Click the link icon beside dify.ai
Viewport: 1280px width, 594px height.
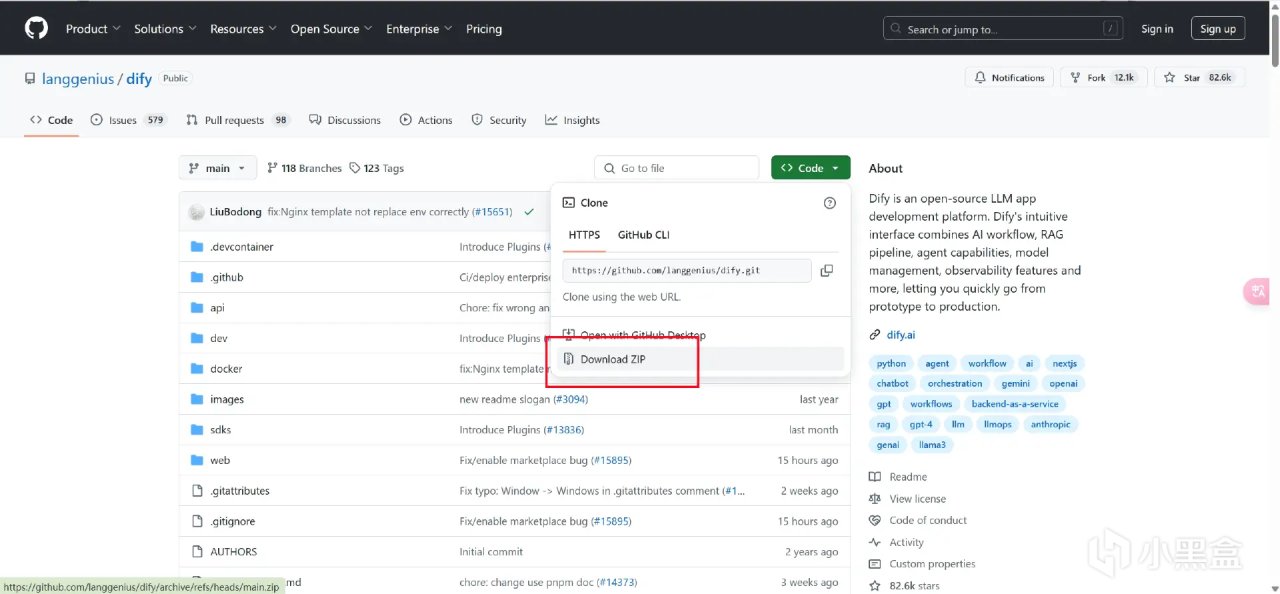click(x=875, y=335)
